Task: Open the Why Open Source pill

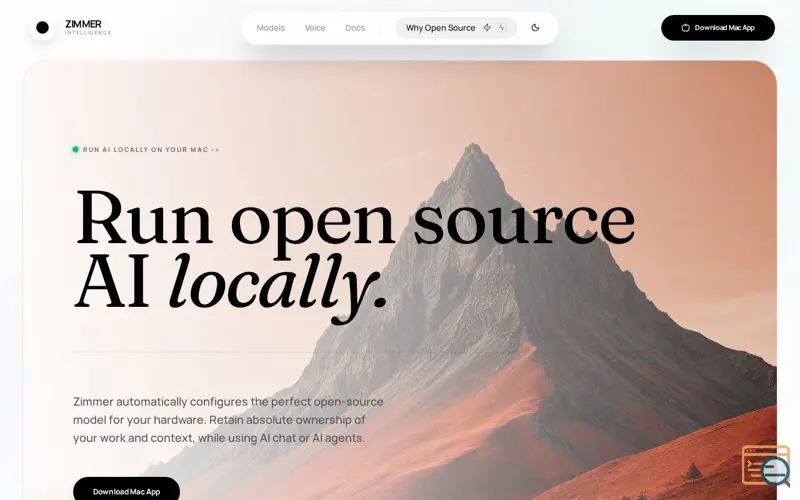Action: point(456,28)
